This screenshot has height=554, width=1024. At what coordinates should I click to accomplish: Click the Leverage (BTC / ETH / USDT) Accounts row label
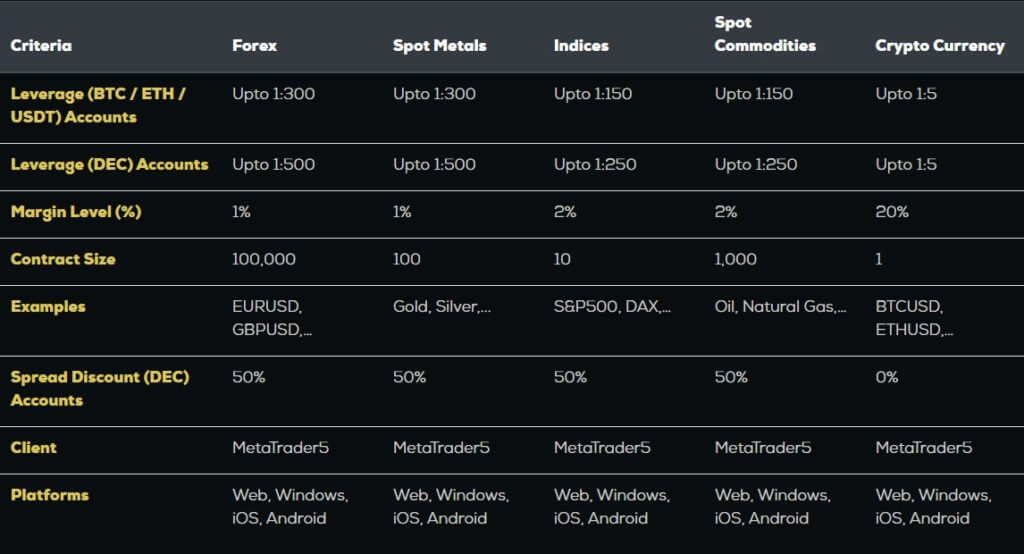pos(98,105)
